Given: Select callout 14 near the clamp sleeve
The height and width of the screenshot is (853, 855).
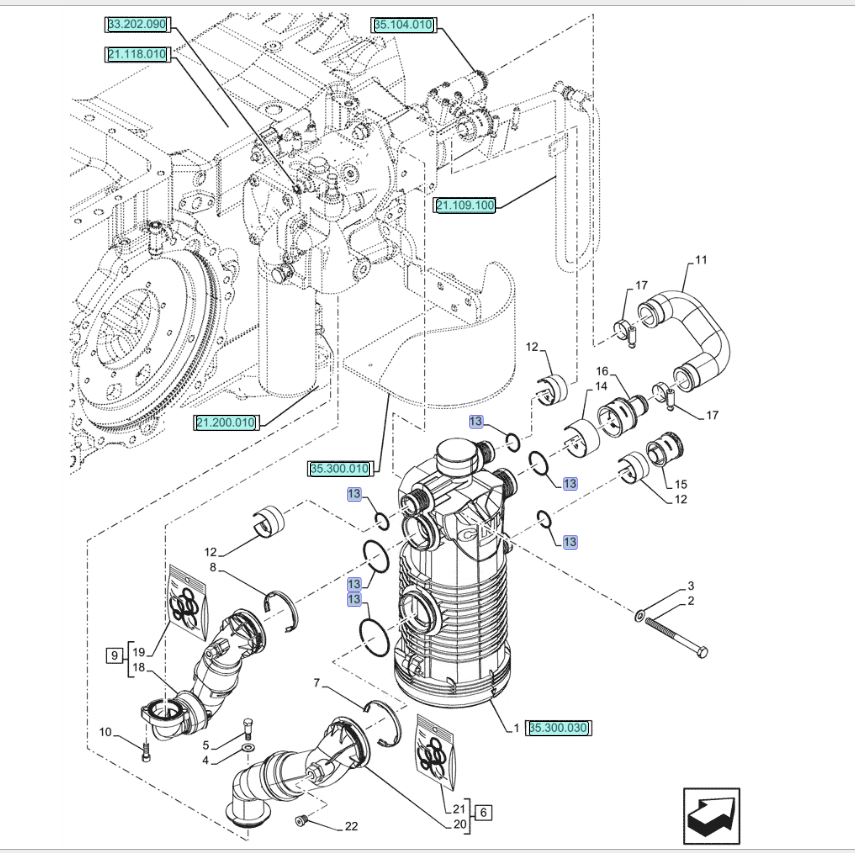Looking at the screenshot, I should tap(601, 386).
